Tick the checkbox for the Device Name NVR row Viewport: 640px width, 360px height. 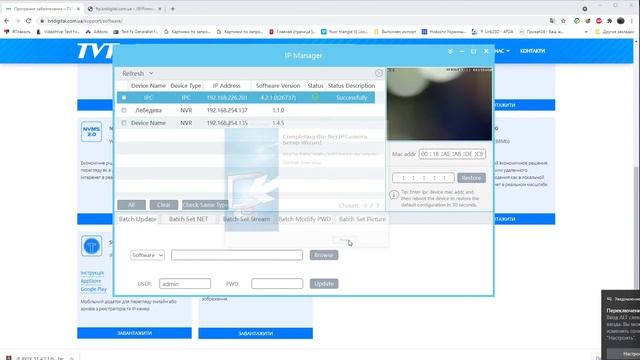pos(124,123)
